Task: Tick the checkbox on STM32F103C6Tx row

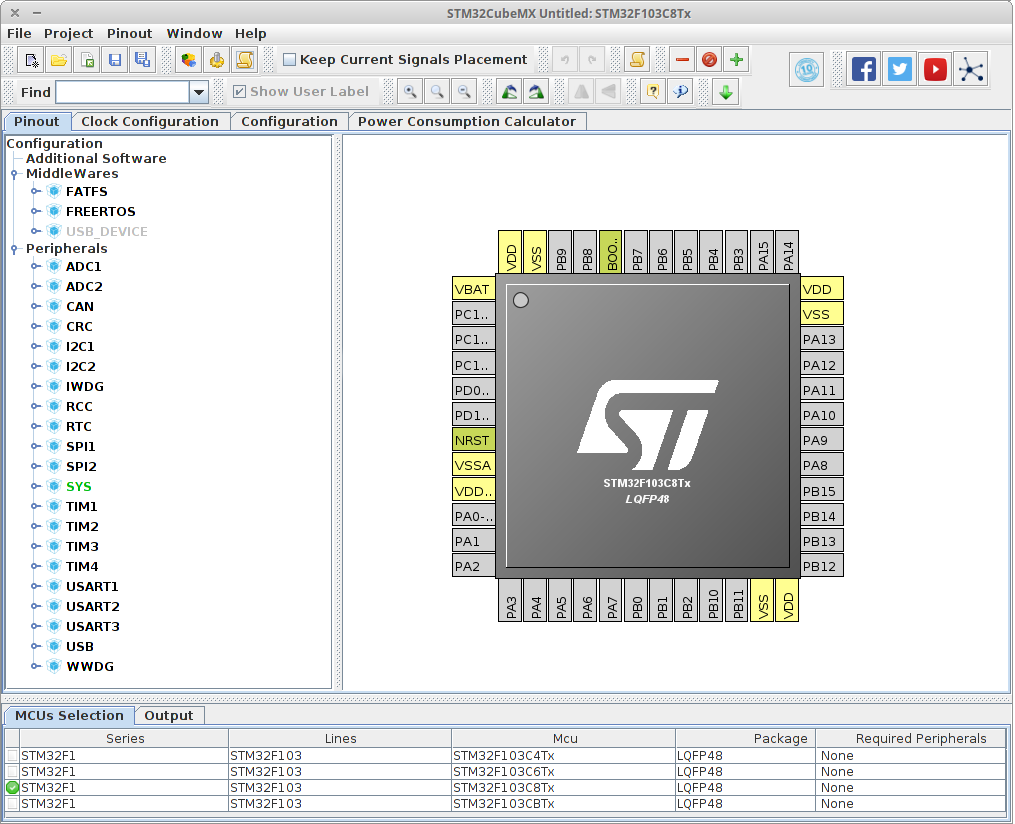Action: coord(12,772)
